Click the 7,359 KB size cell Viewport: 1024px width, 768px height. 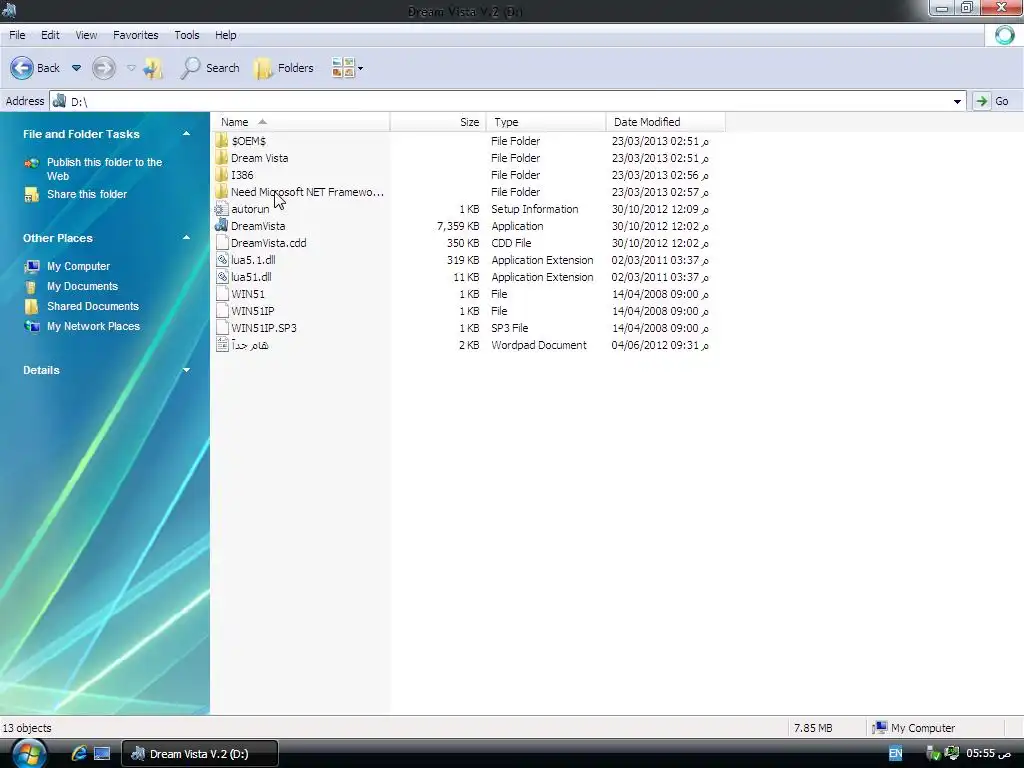click(458, 226)
